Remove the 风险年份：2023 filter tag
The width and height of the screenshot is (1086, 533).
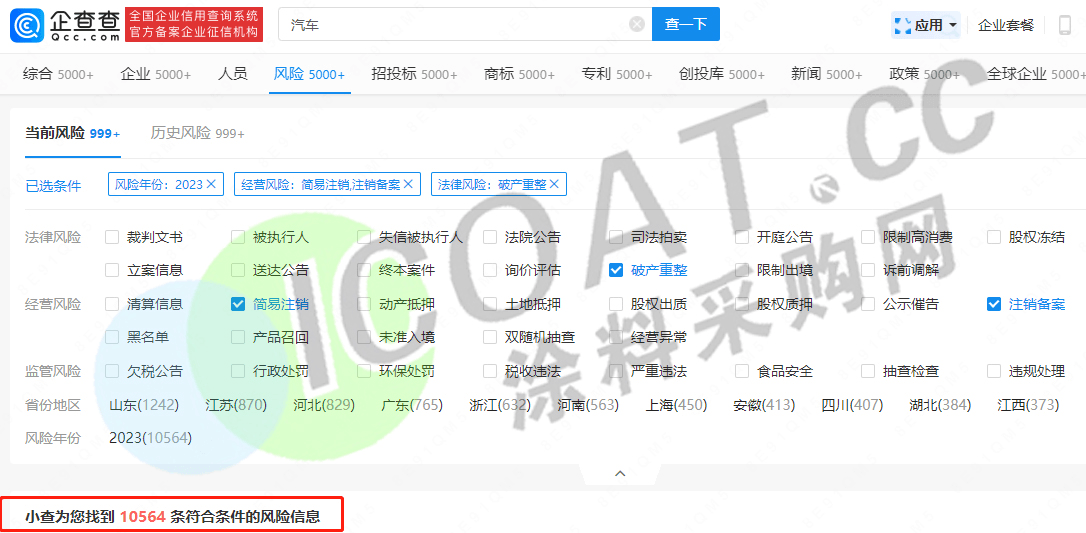[x=211, y=184]
